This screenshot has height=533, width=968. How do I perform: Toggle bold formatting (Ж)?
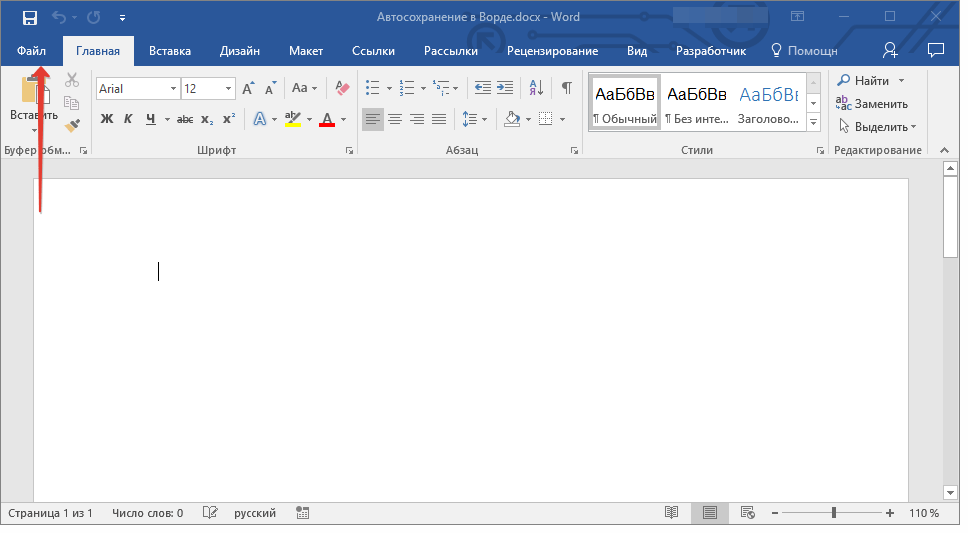tap(107, 119)
